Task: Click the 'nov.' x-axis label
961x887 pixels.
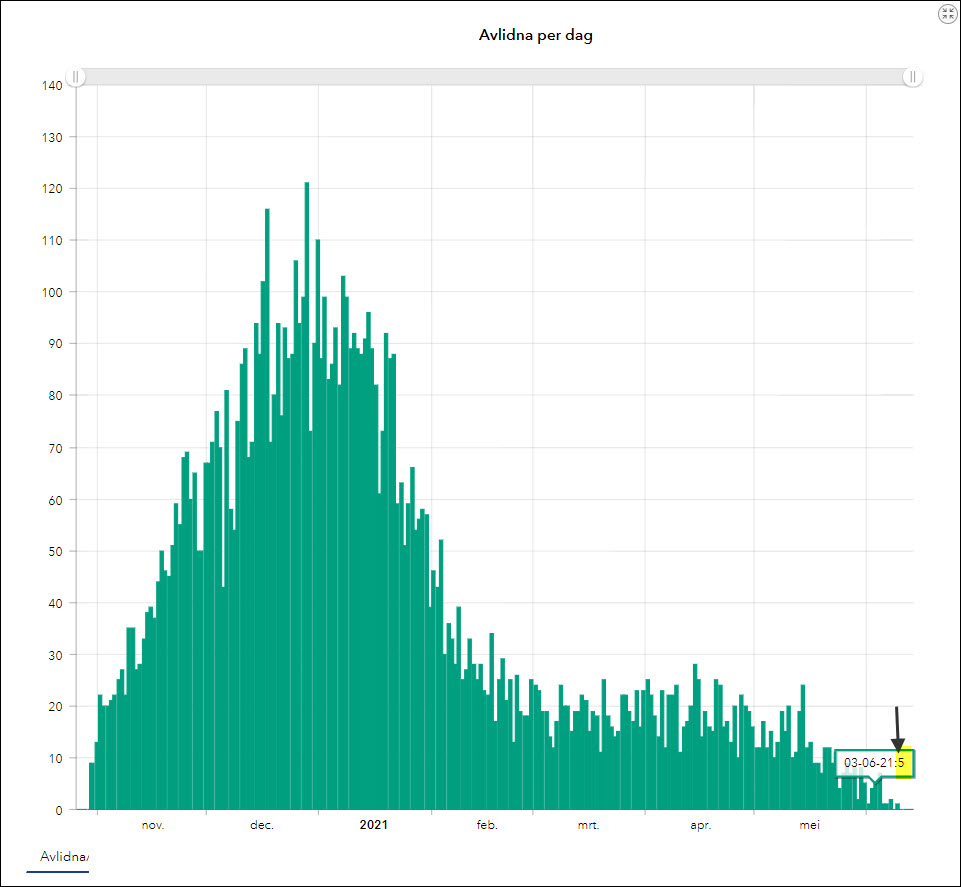Action: coord(153,825)
